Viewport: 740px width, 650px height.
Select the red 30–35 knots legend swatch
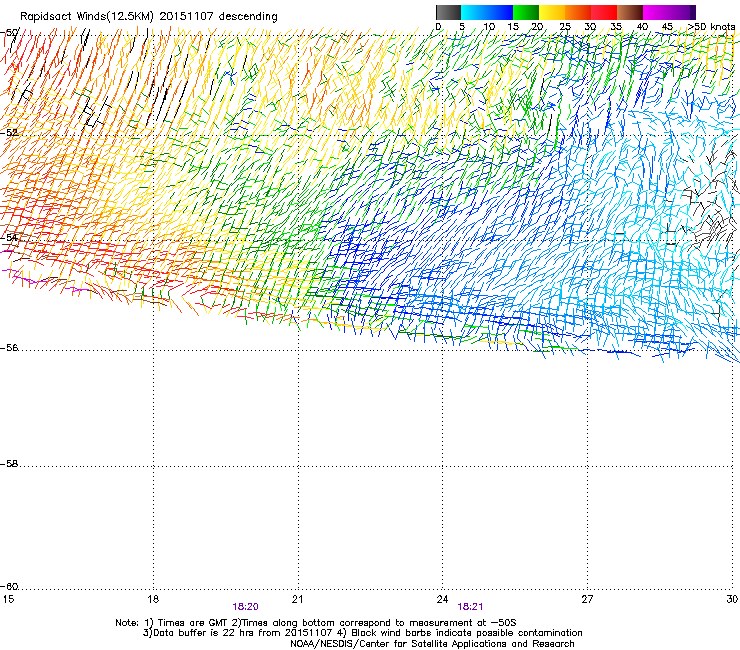(604, 12)
